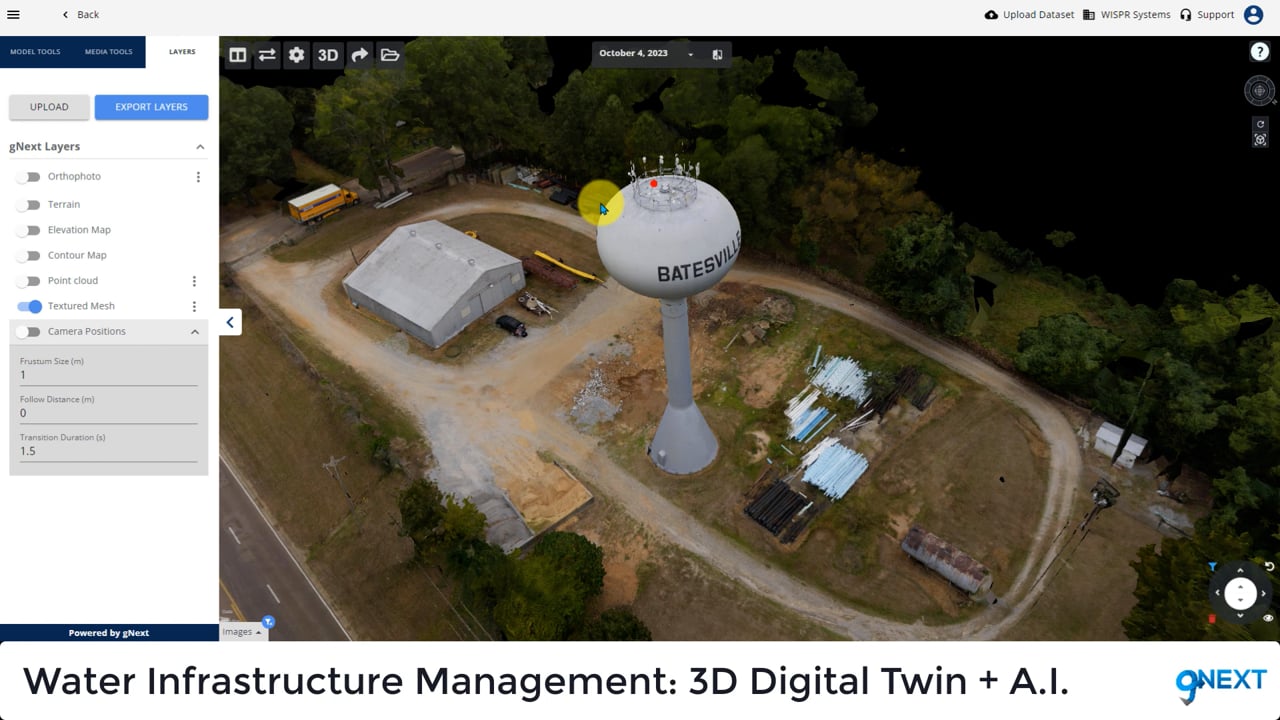The width and height of the screenshot is (1280, 720).
Task: Open Support headset link
Action: tap(1207, 15)
